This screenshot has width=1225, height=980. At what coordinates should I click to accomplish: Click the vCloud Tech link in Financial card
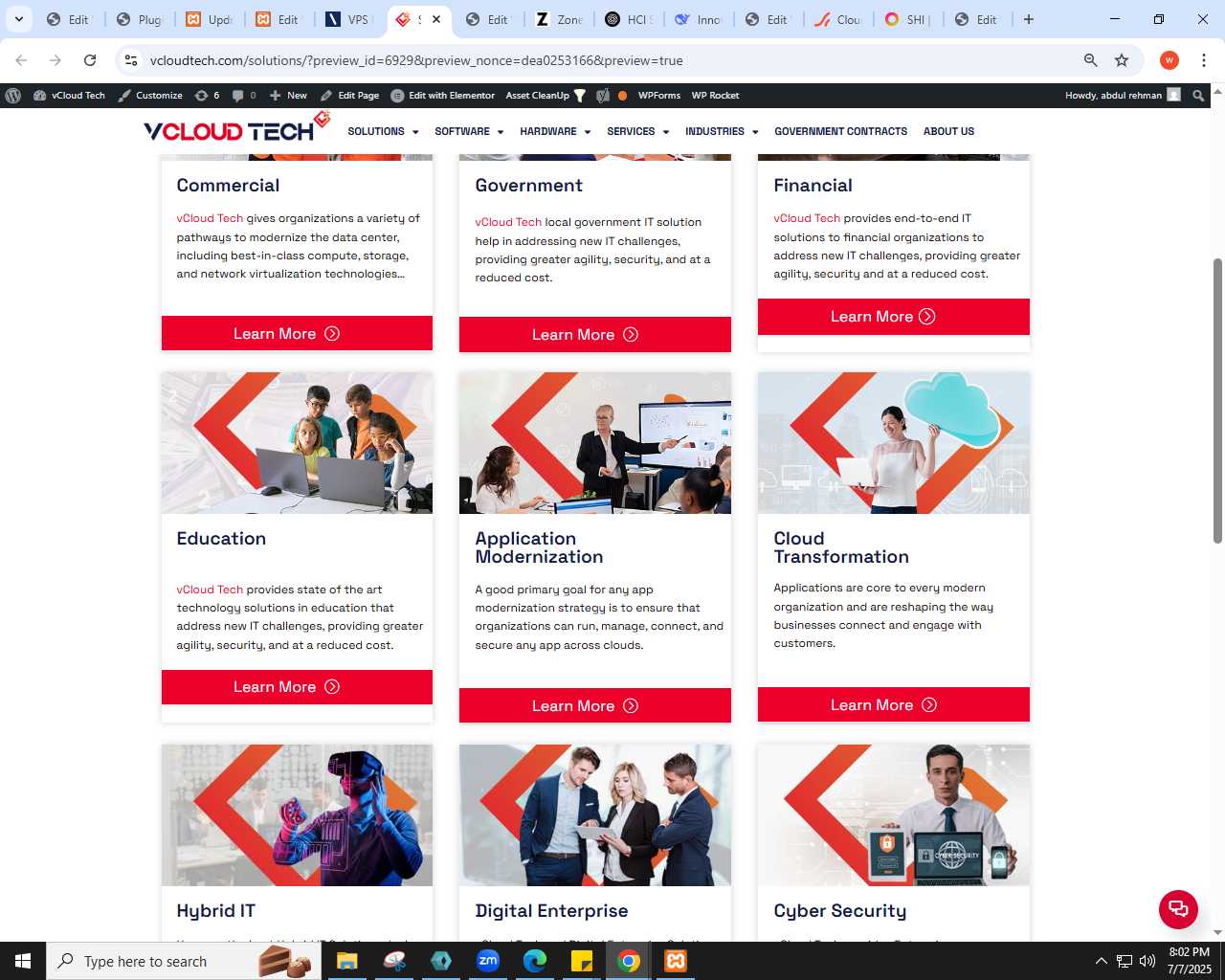tap(807, 218)
